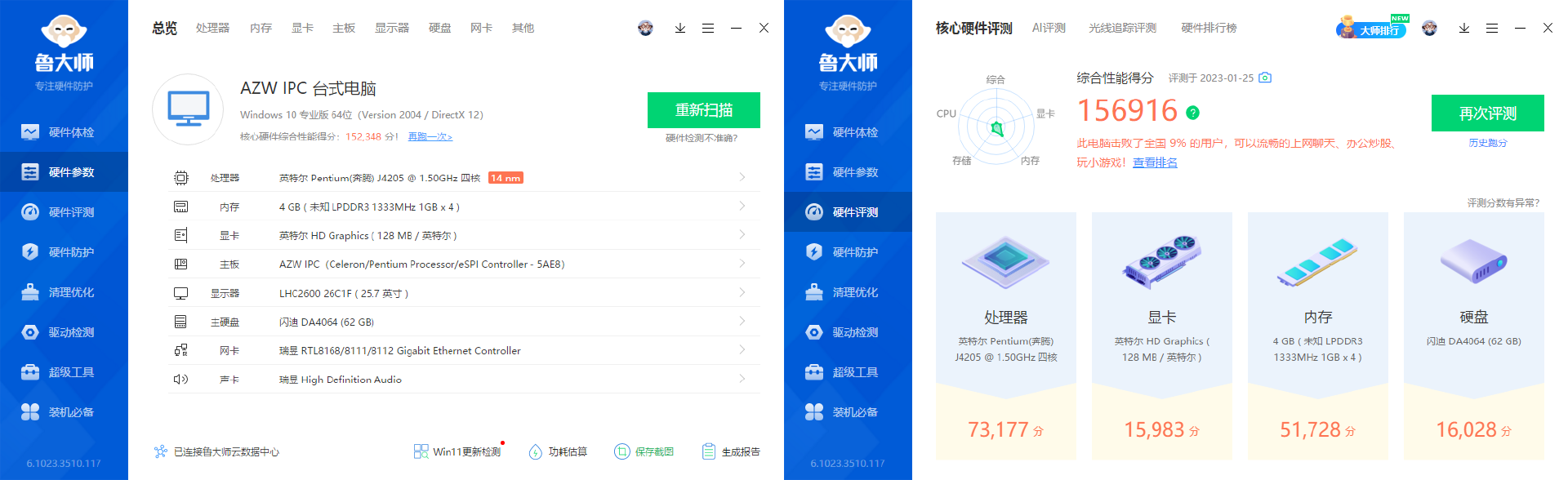The image size is (1568, 480).
Task: Open the 大师排行 NEW badge
Action: 1372,28
